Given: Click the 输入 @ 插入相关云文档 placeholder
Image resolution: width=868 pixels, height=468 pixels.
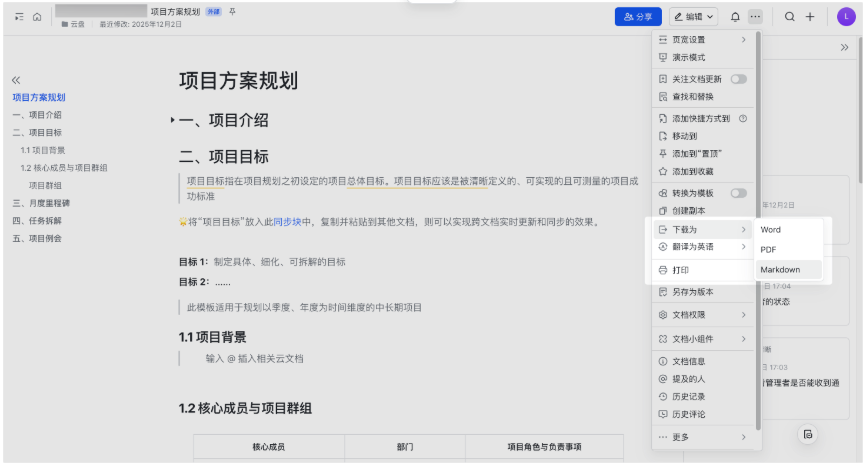Looking at the screenshot, I should pos(255,358).
